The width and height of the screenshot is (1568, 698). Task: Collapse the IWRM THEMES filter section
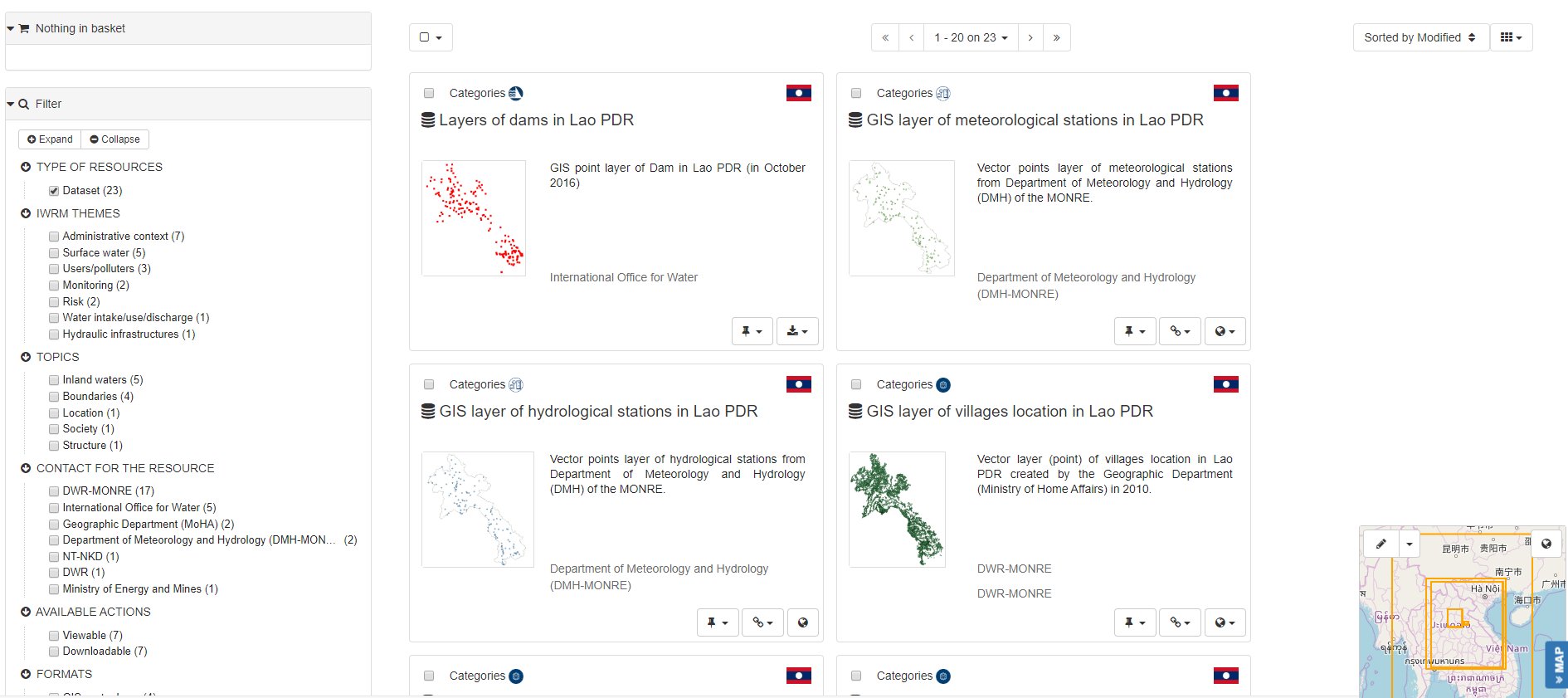click(26, 213)
